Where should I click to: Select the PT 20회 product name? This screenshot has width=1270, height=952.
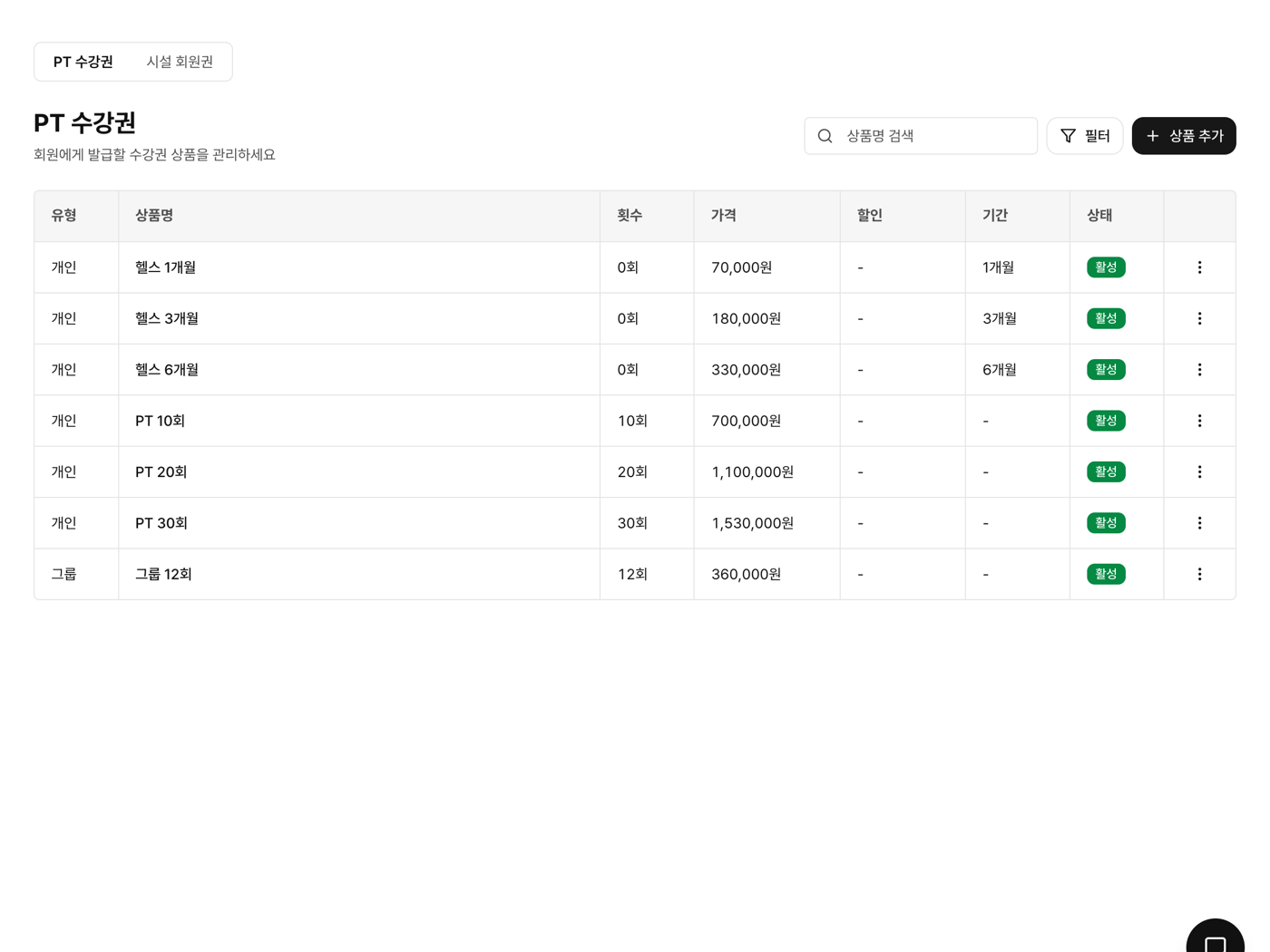pyautogui.click(x=161, y=472)
